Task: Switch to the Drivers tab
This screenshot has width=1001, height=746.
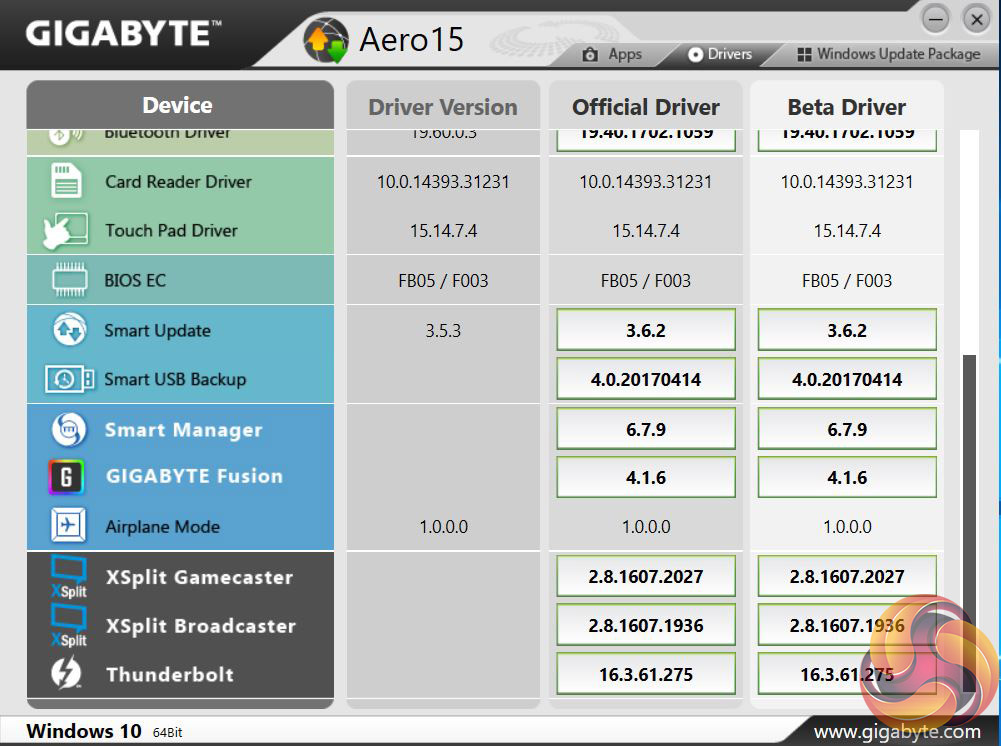Action: coord(720,54)
